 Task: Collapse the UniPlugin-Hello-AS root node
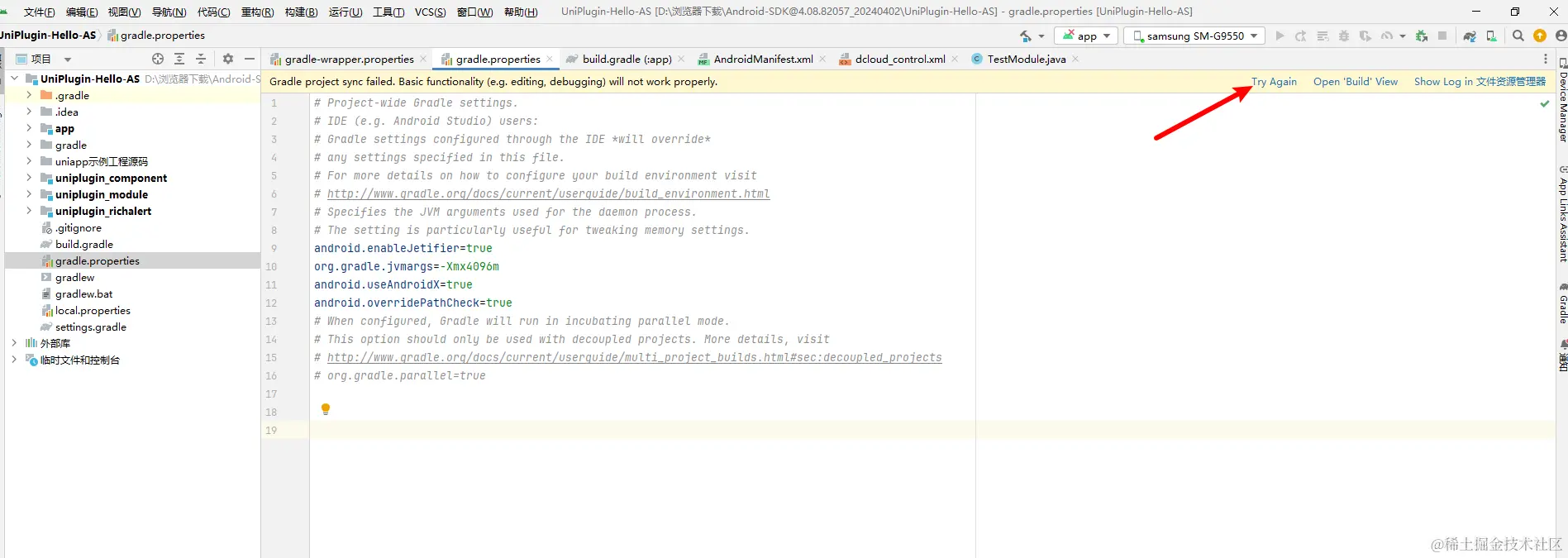(x=14, y=79)
